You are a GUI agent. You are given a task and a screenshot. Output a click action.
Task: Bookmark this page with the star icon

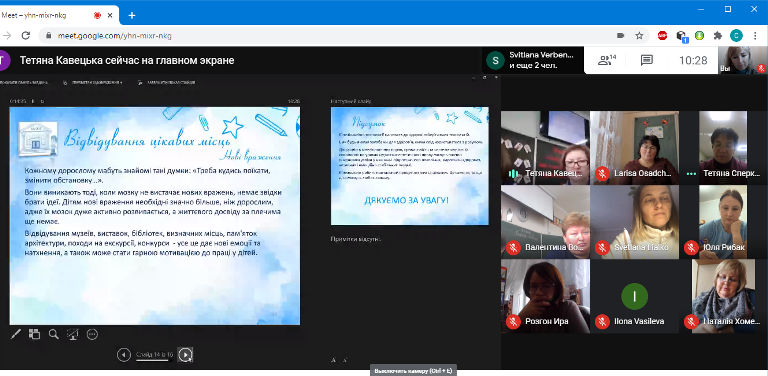pyautogui.click(x=639, y=35)
